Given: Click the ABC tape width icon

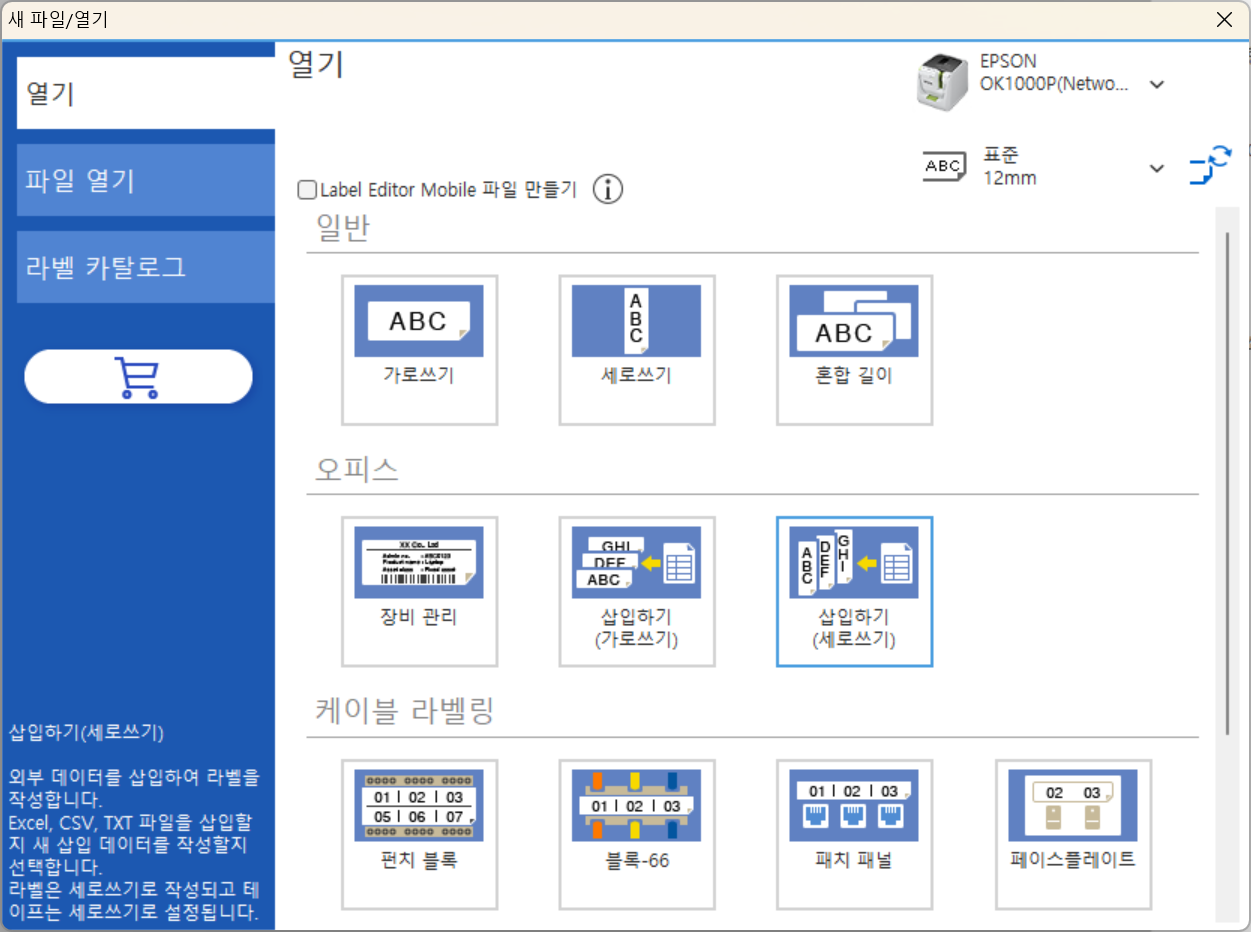Looking at the screenshot, I should [944, 166].
